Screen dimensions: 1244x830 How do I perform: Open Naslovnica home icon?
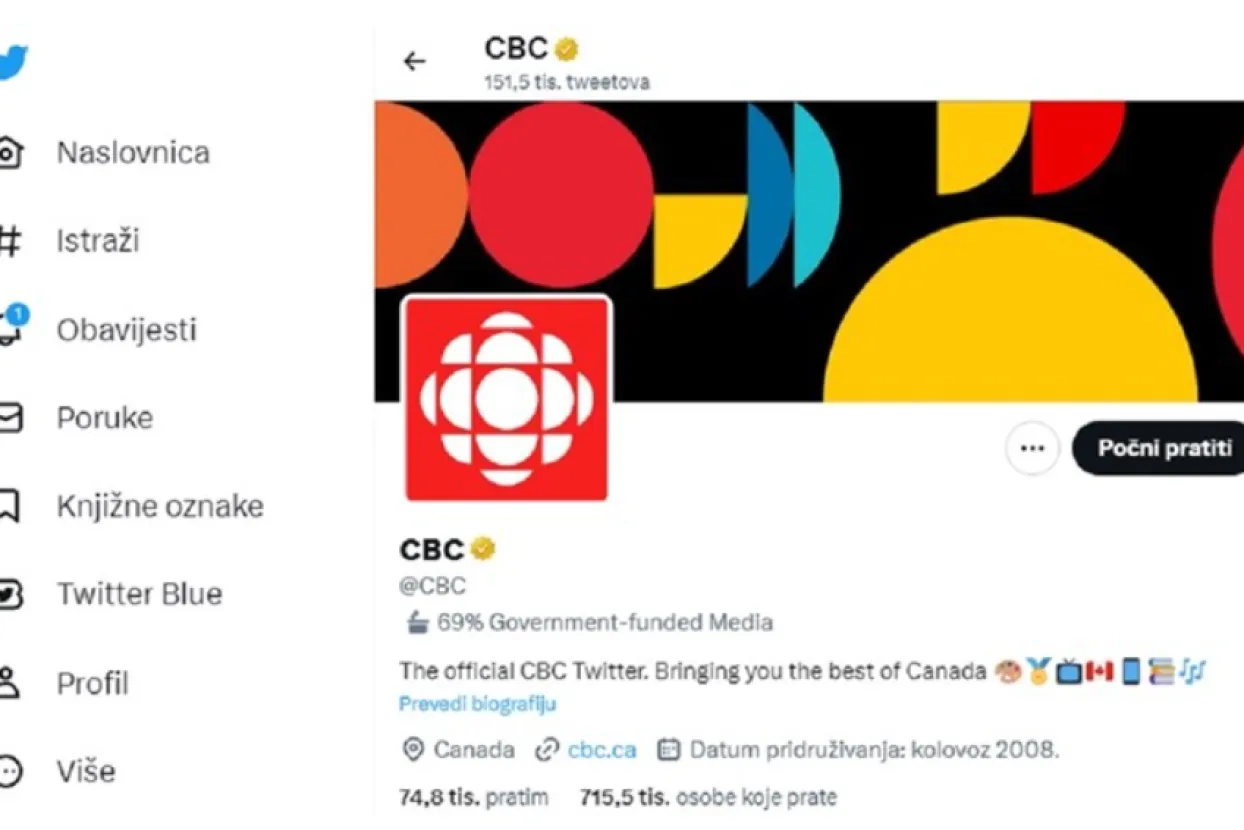point(10,152)
